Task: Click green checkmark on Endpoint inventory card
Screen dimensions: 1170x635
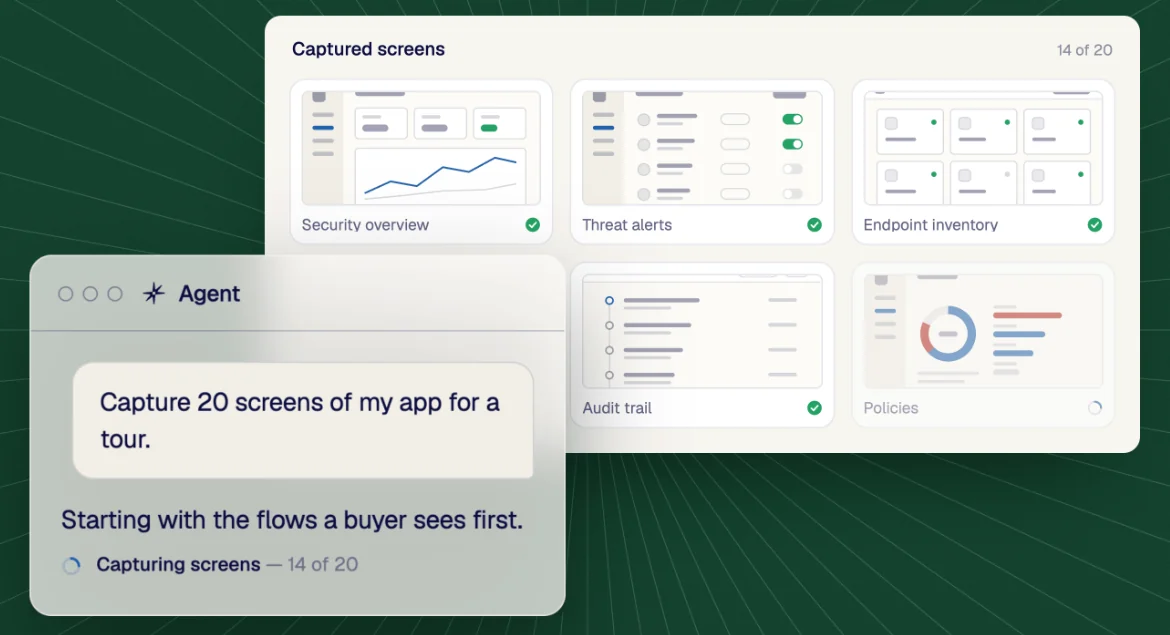Action: click(1095, 225)
